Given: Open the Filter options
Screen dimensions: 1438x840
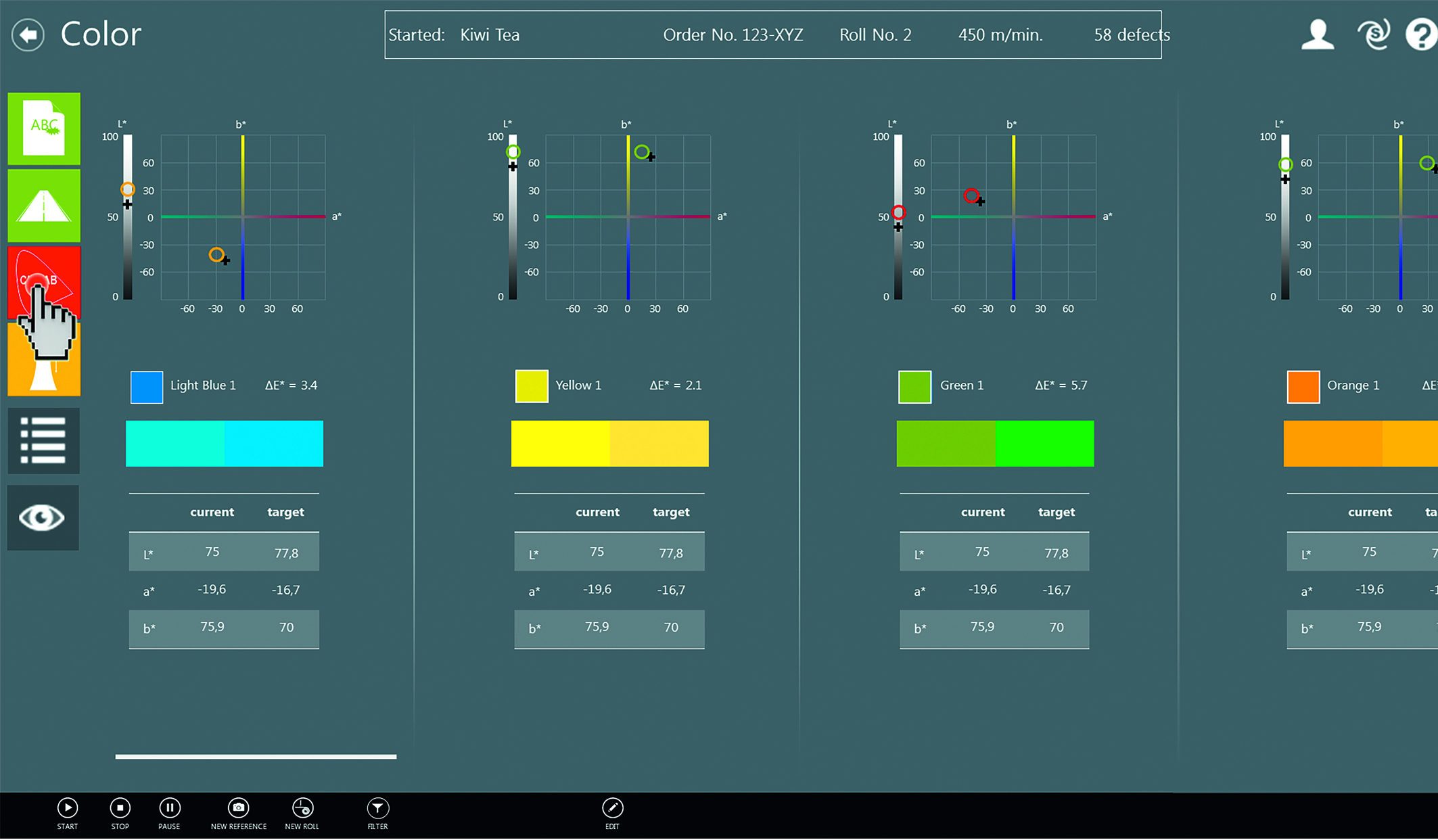Looking at the screenshot, I should [x=377, y=807].
